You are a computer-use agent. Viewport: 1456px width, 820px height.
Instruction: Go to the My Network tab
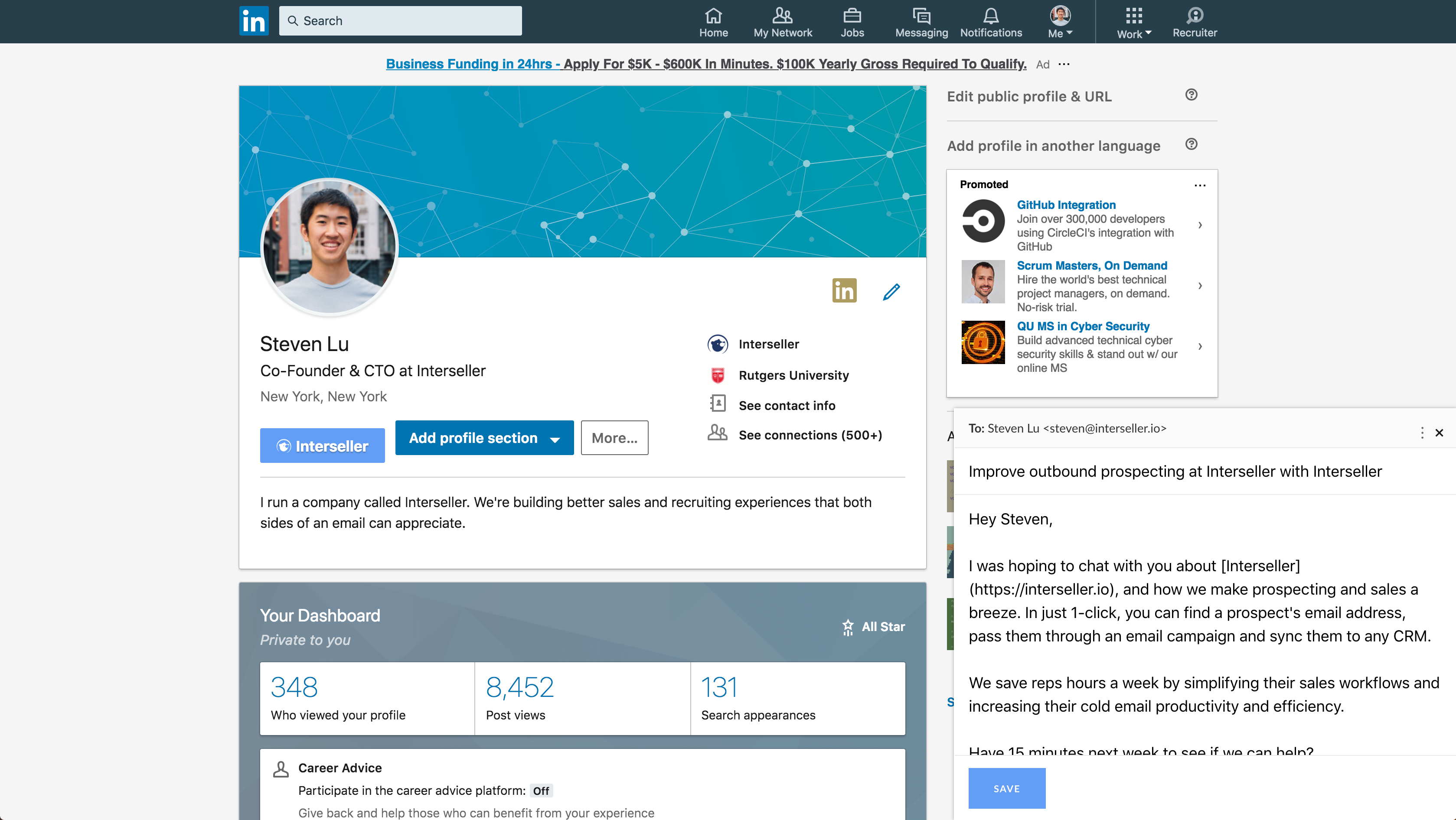(782, 22)
